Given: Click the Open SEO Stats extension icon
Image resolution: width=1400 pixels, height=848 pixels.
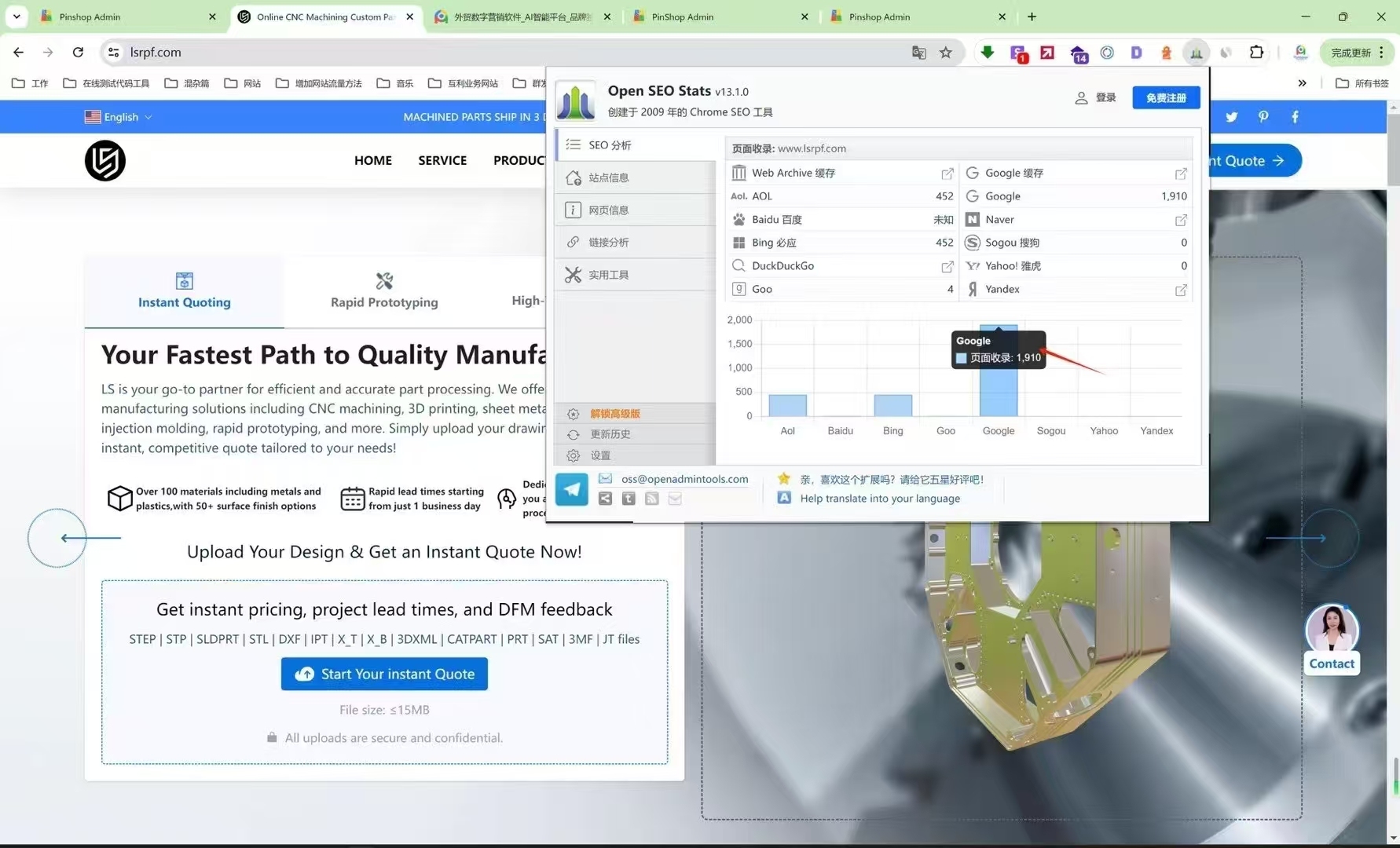Looking at the screenshot, I should pos(1196,53).
